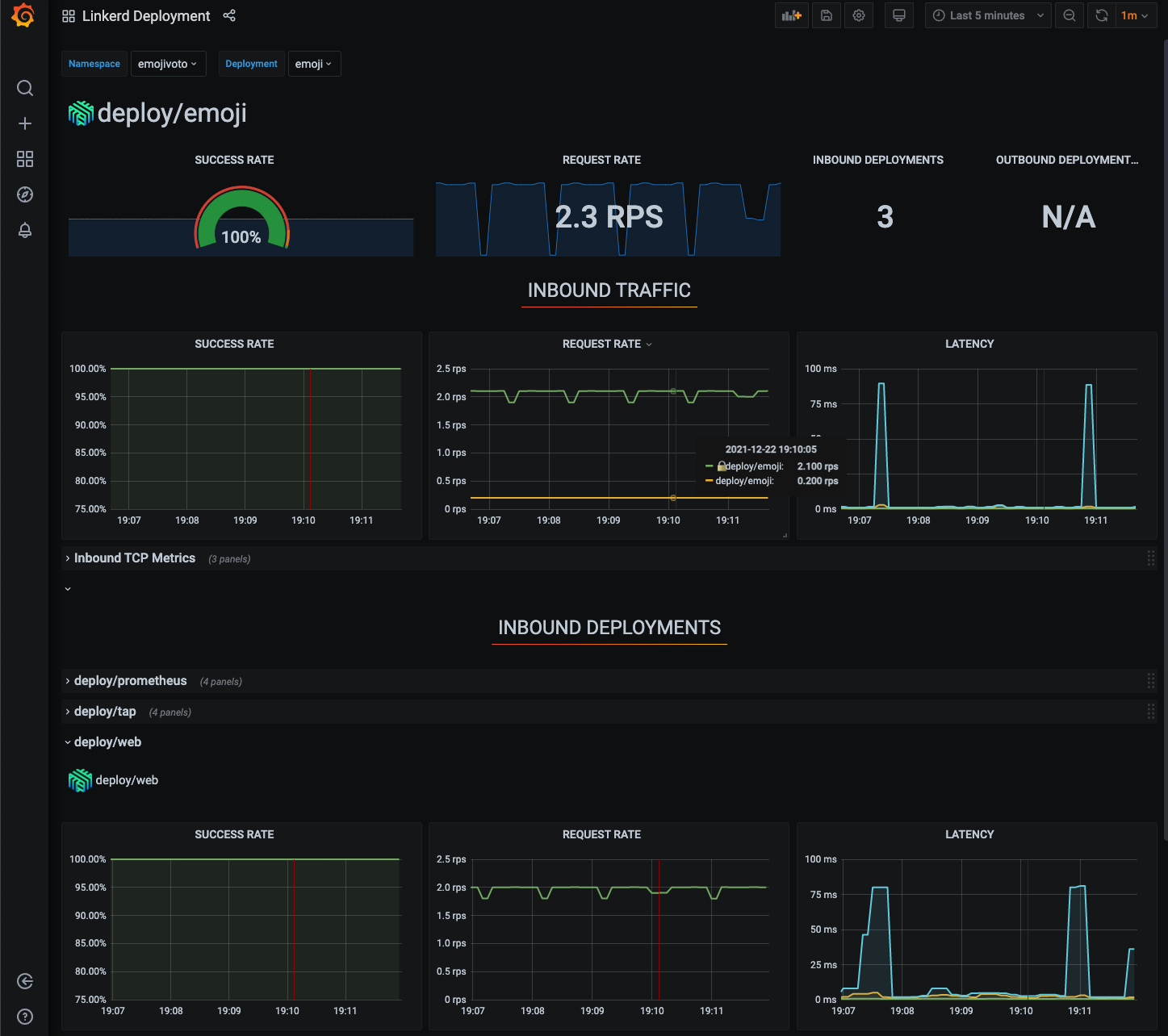Screen dimensions: 1168x1036
Task: Collapse the unnamed row chevron below TCP Metrics
Action: pos(68,589)
